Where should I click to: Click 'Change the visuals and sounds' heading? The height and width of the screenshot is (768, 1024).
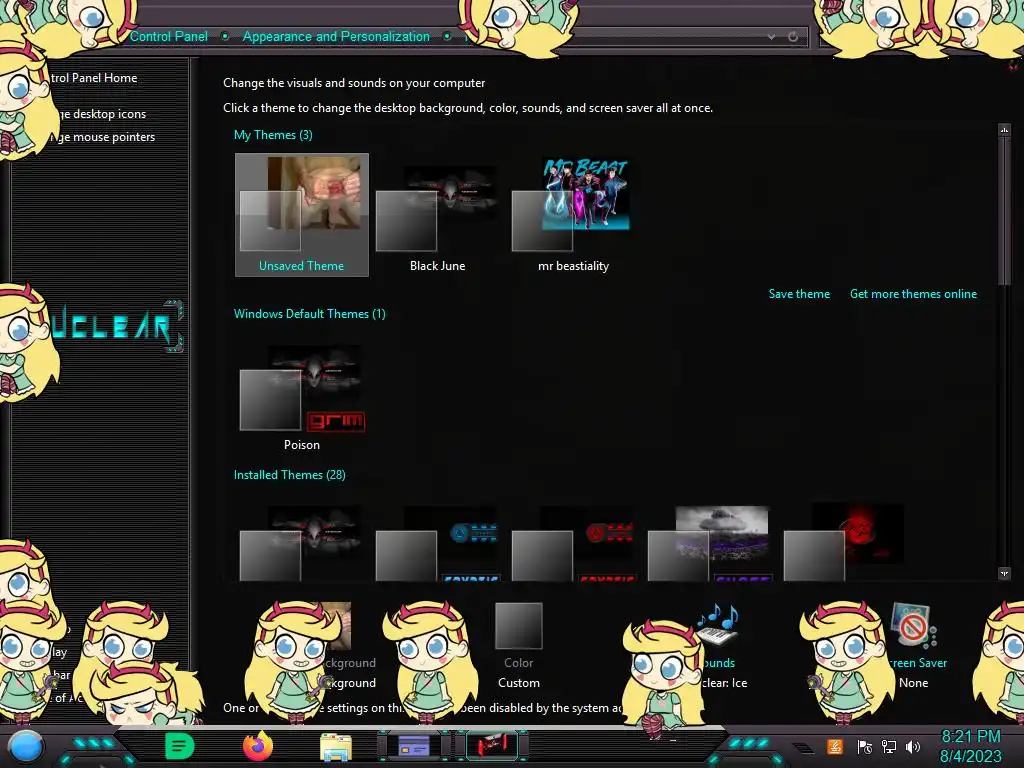[x=354, y=83]
